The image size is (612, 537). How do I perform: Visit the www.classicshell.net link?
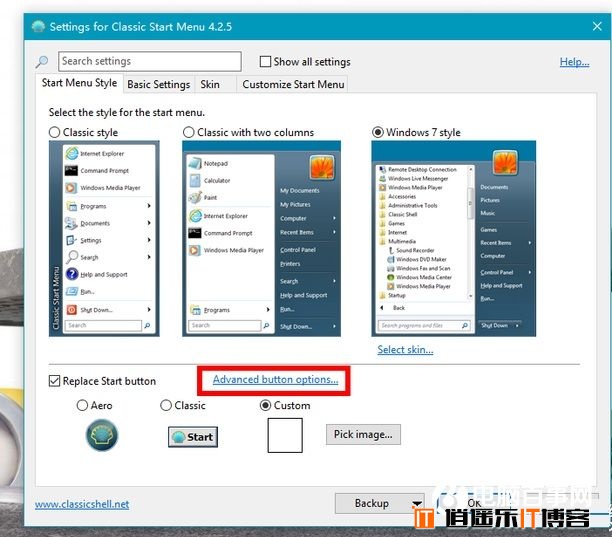click(82, 504)
